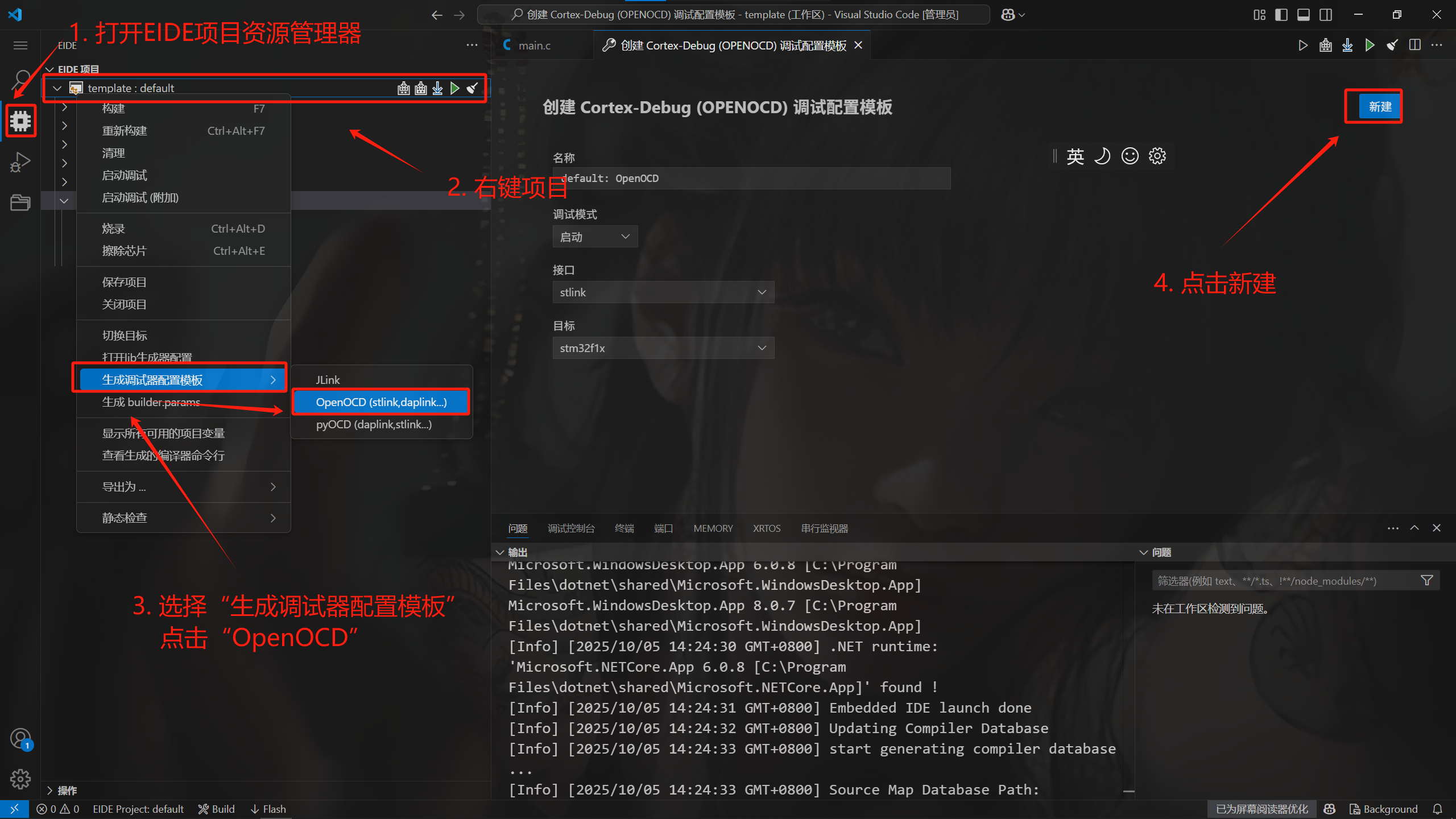This screenshot has height=819, width=1456.
Task: Click Build in the status bar
Action: click(216, 809)
